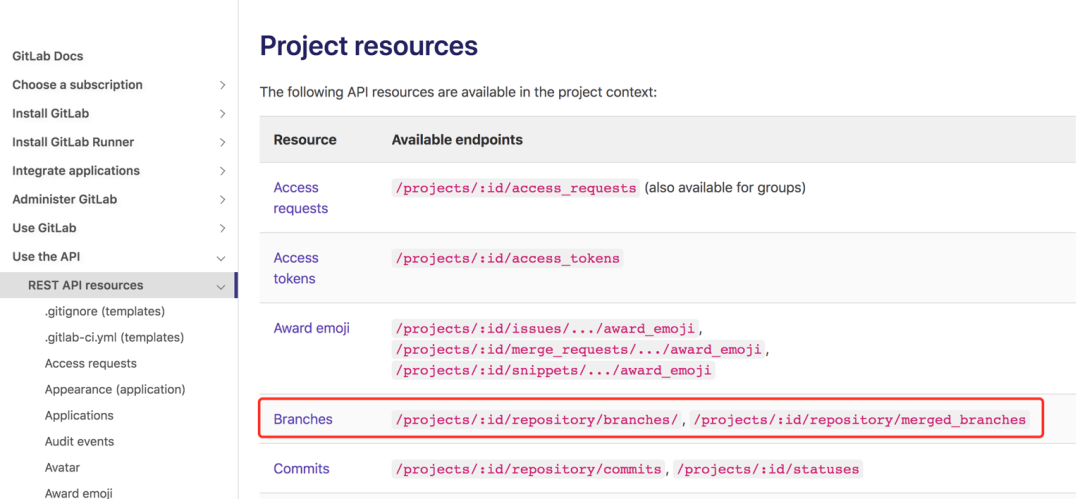Open GitLab Docs home link

point(48,57)
